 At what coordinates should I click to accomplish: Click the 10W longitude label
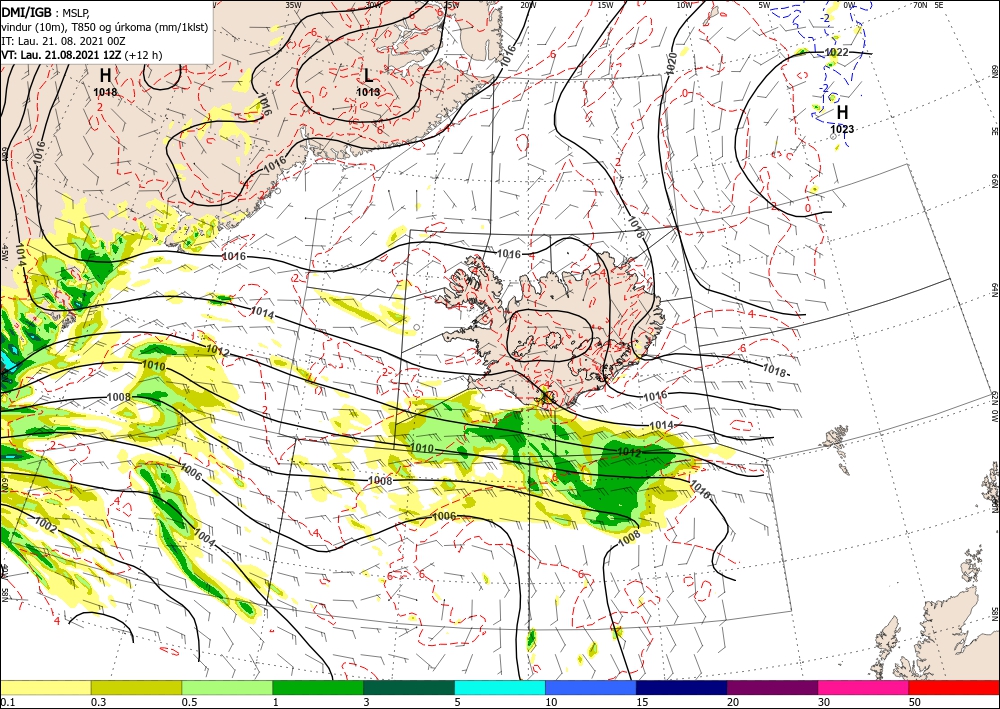point(684,5)
